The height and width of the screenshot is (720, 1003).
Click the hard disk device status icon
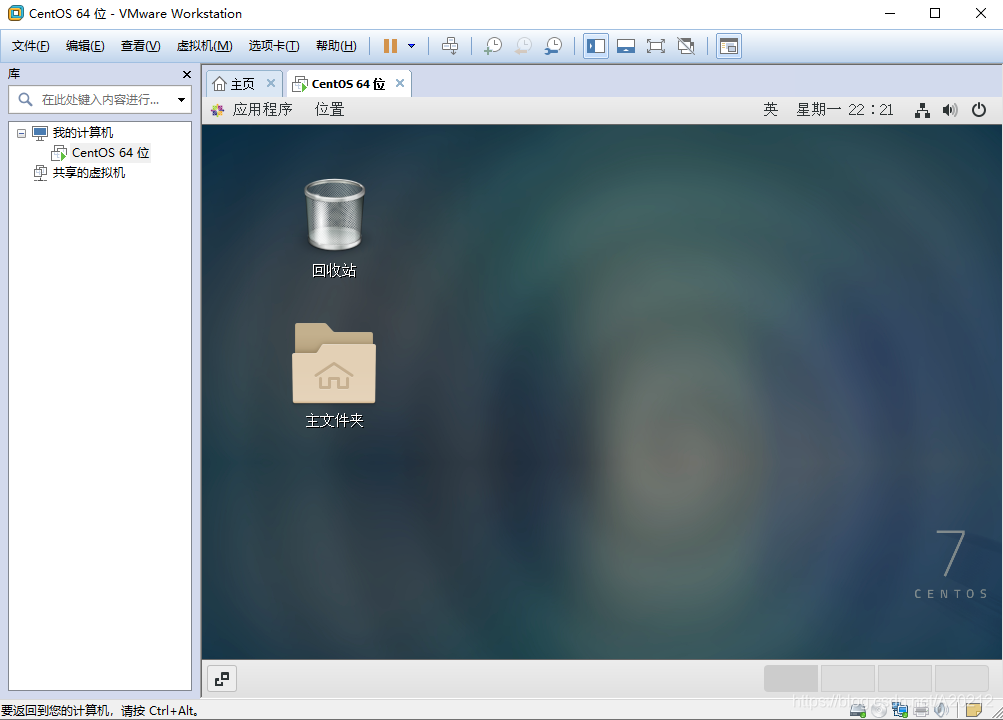coord(858,710)
